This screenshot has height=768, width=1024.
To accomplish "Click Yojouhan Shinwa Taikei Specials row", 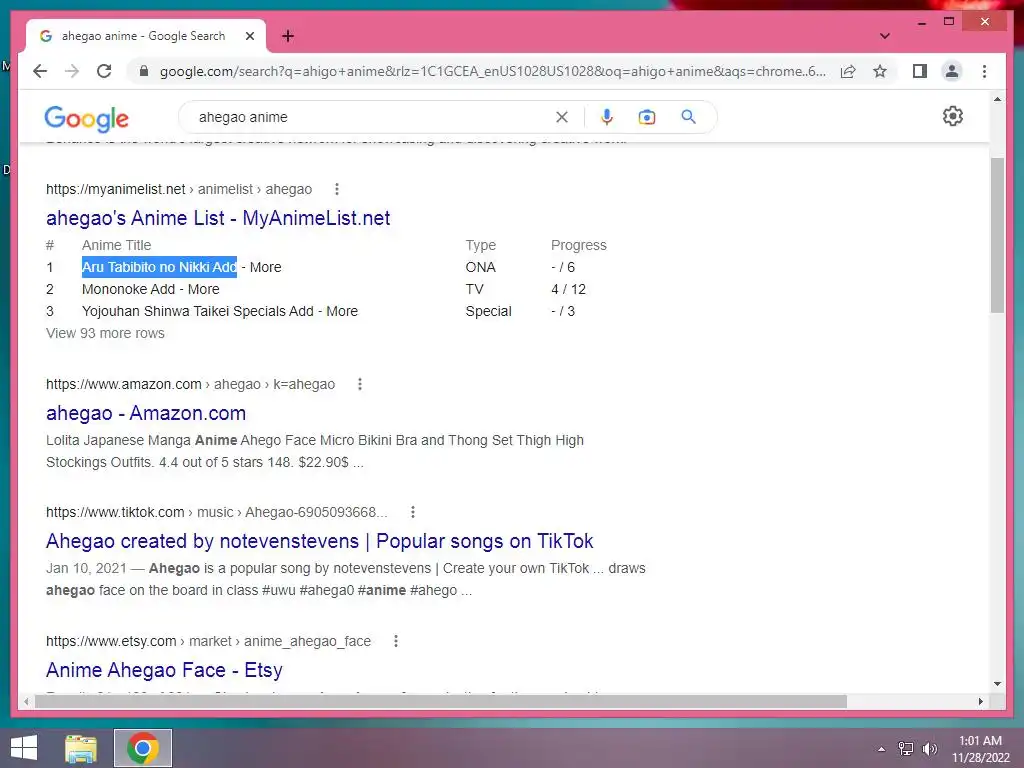I will [x=219, y=312].
